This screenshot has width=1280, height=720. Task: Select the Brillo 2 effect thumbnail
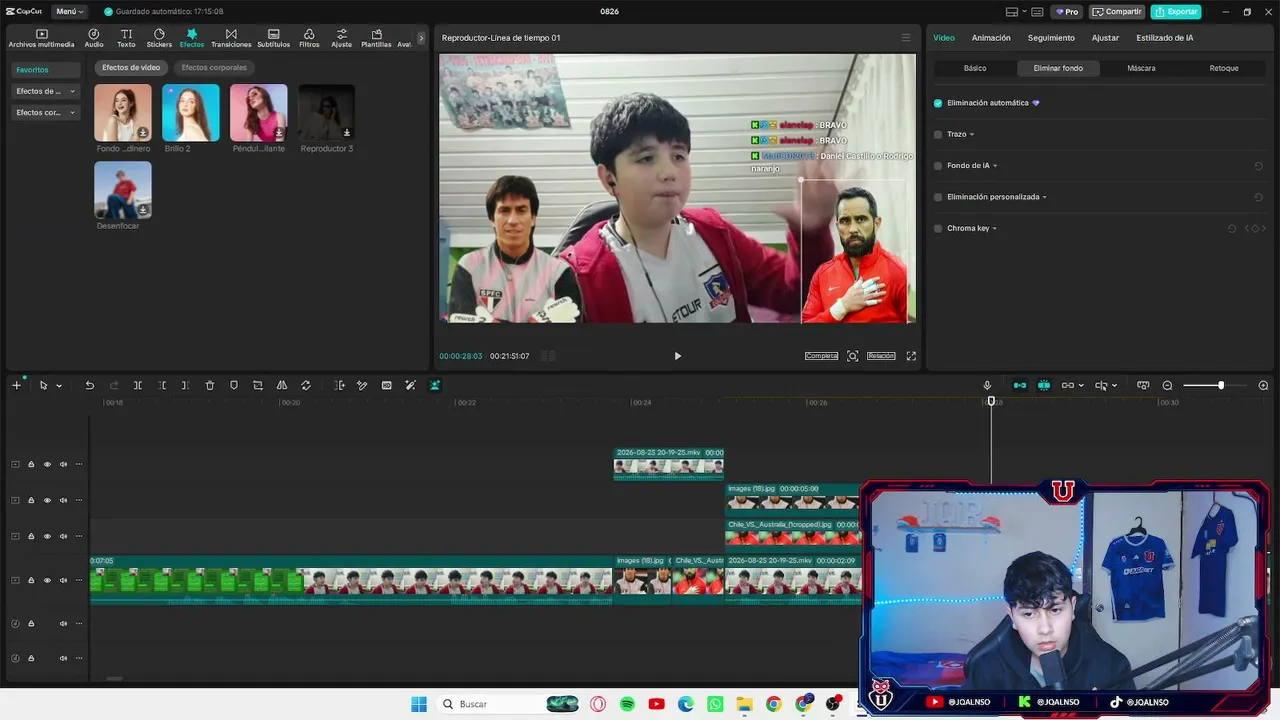[x=190, y=112]
